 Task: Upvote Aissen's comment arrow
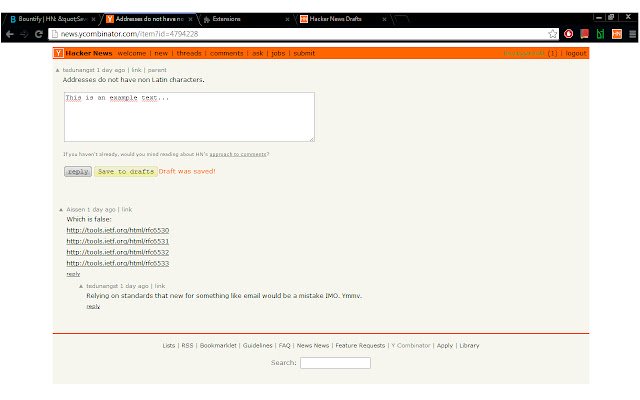tap(60, 209)
